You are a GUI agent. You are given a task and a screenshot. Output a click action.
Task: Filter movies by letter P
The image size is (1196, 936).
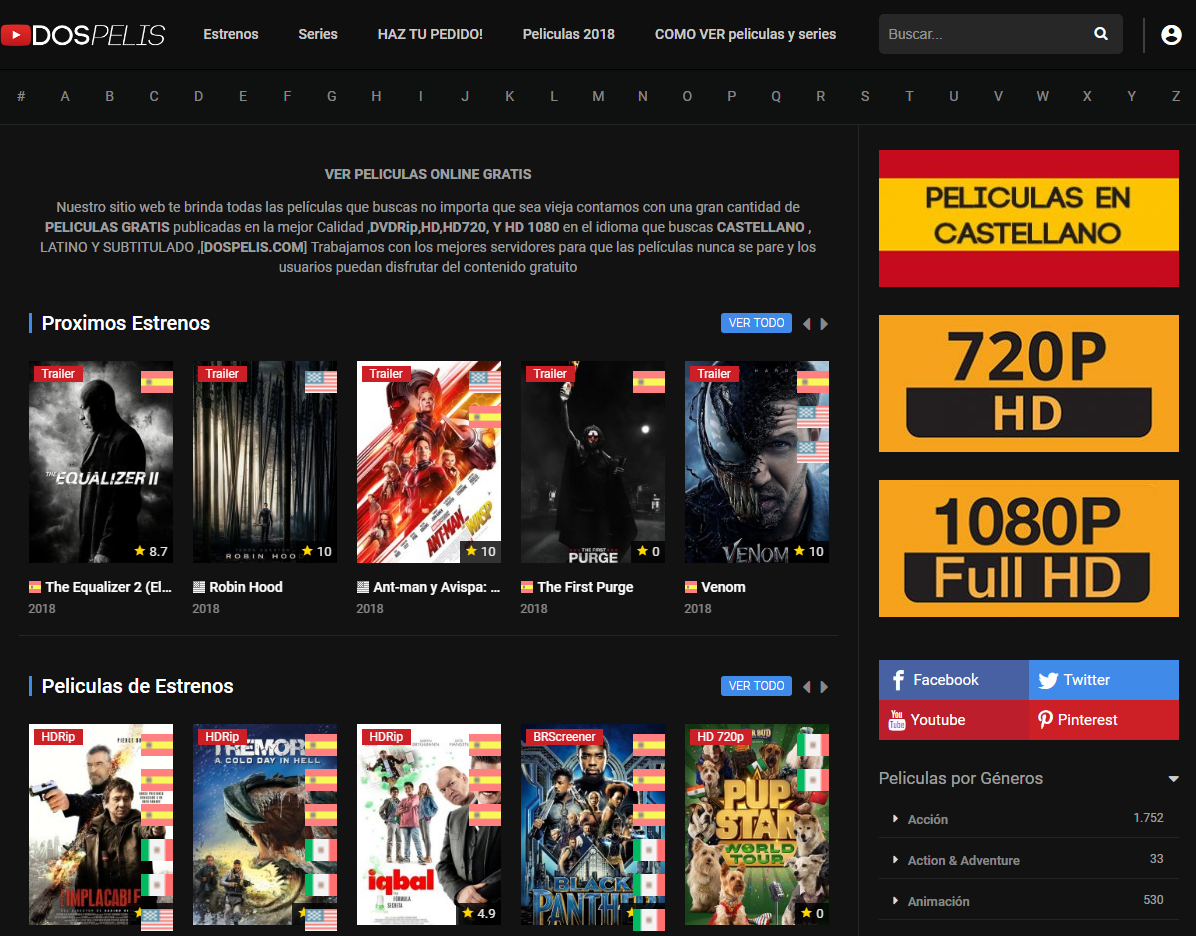[731, 96]
